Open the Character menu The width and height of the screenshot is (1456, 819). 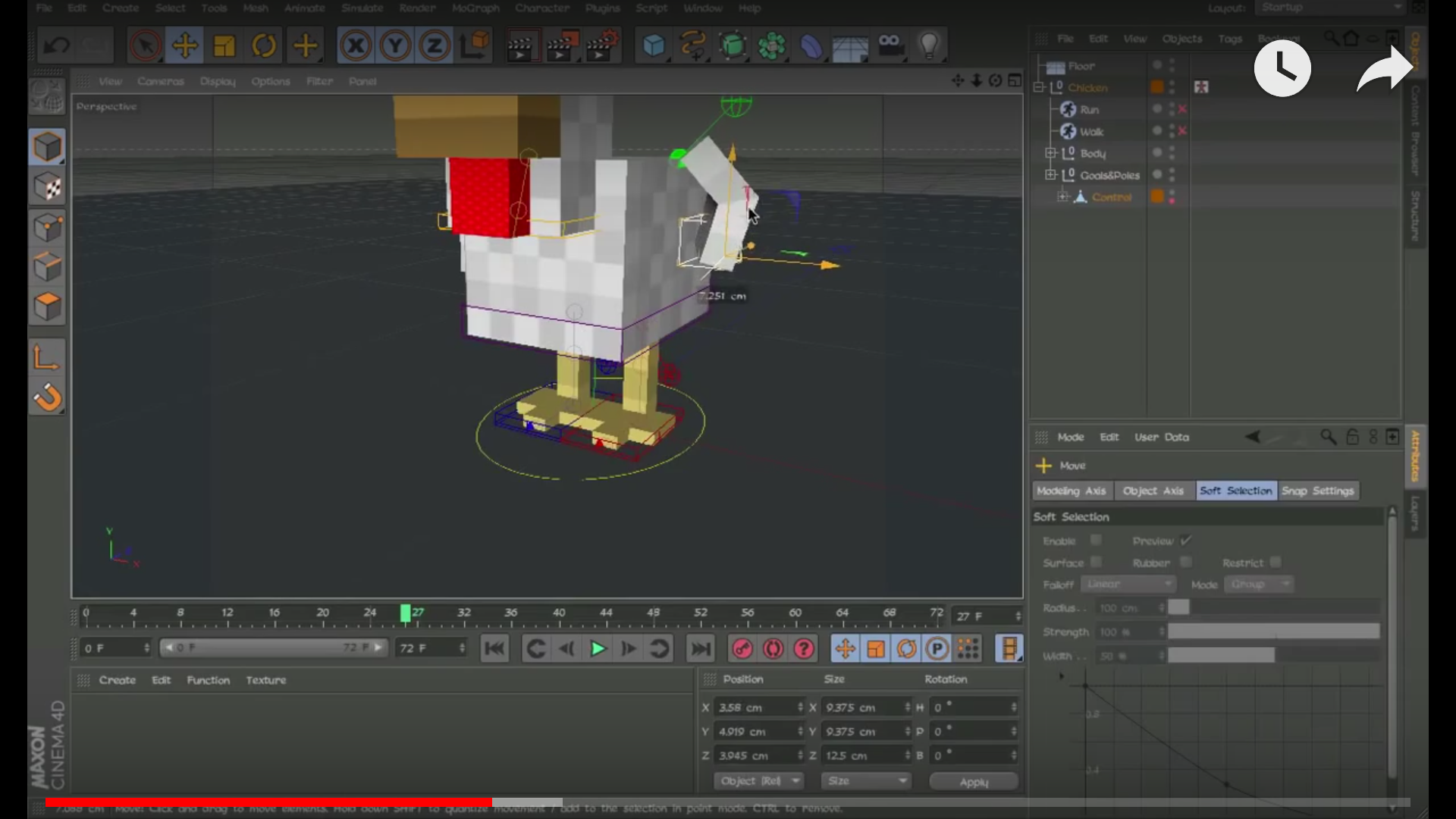pos(542,8)
